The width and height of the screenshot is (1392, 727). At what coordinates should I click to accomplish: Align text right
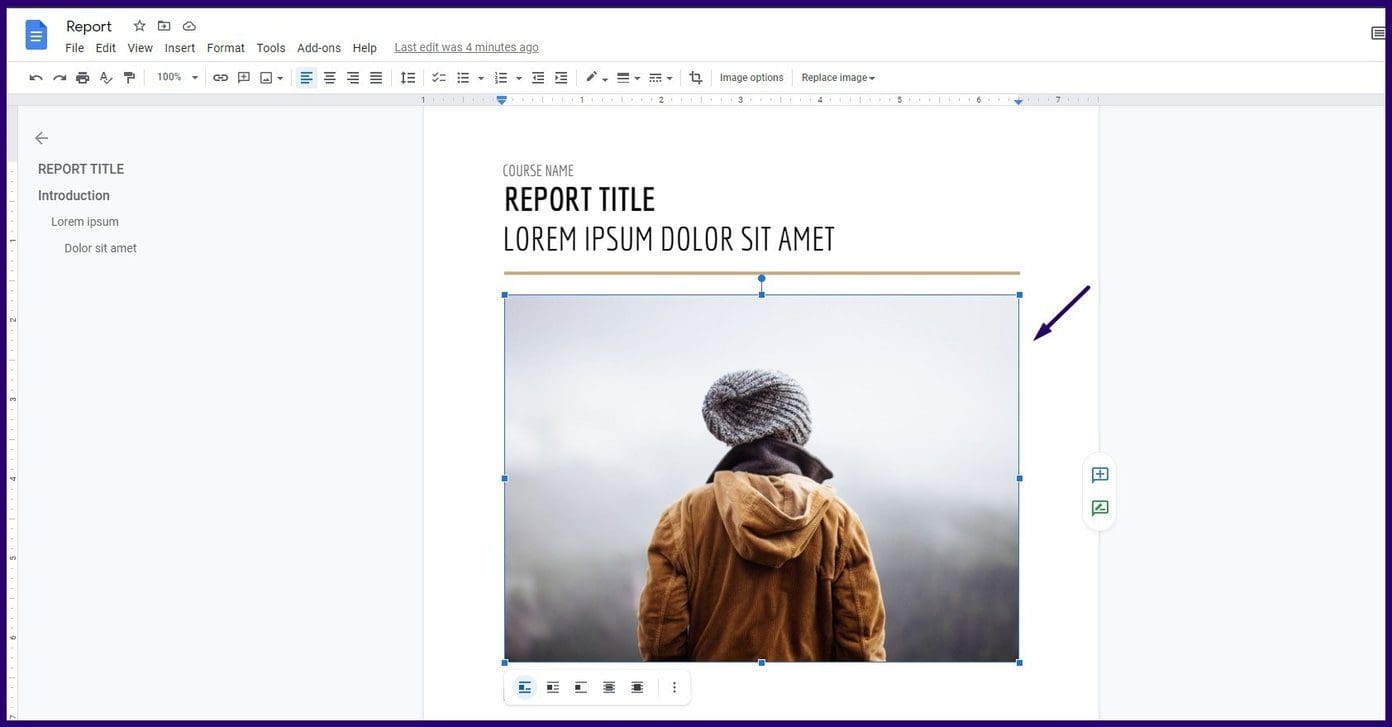[353, 78]
